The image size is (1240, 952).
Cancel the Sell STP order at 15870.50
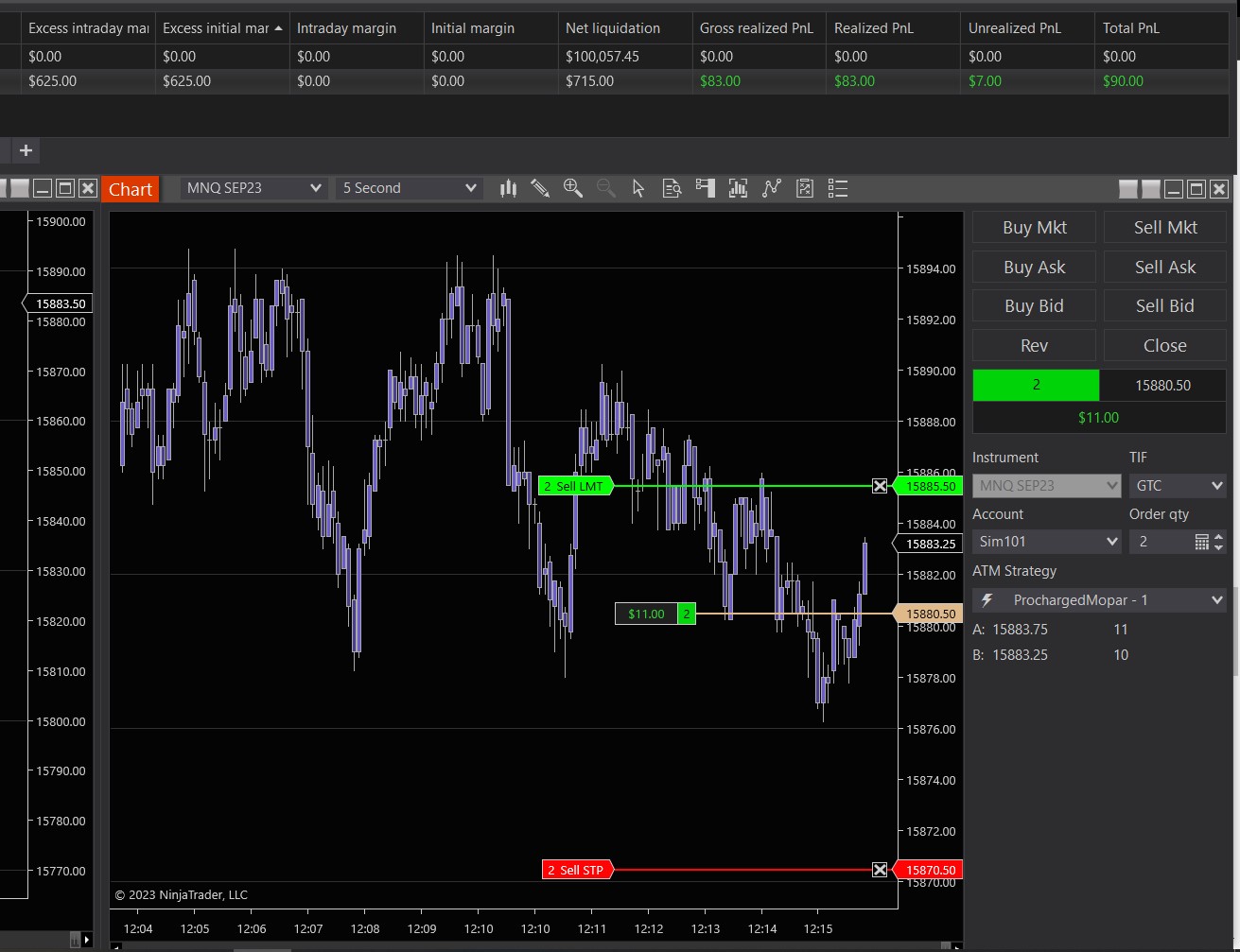[x=880, y=870]
